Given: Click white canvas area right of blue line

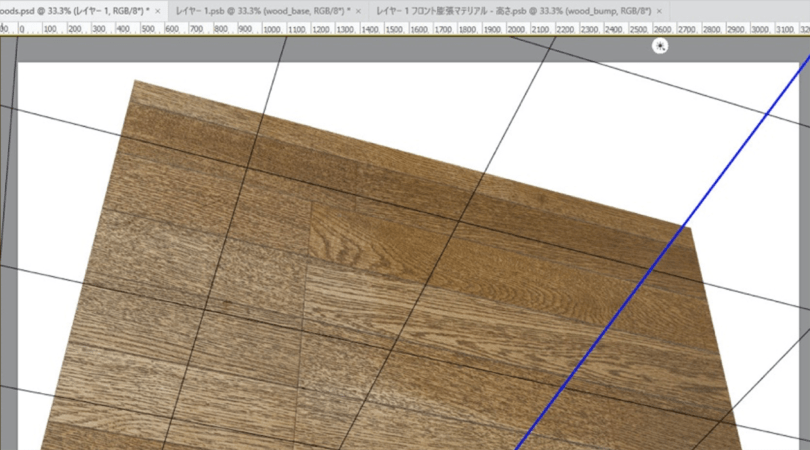Looking at the screenshot, I should pyautogui.click(x=760, y=250).
